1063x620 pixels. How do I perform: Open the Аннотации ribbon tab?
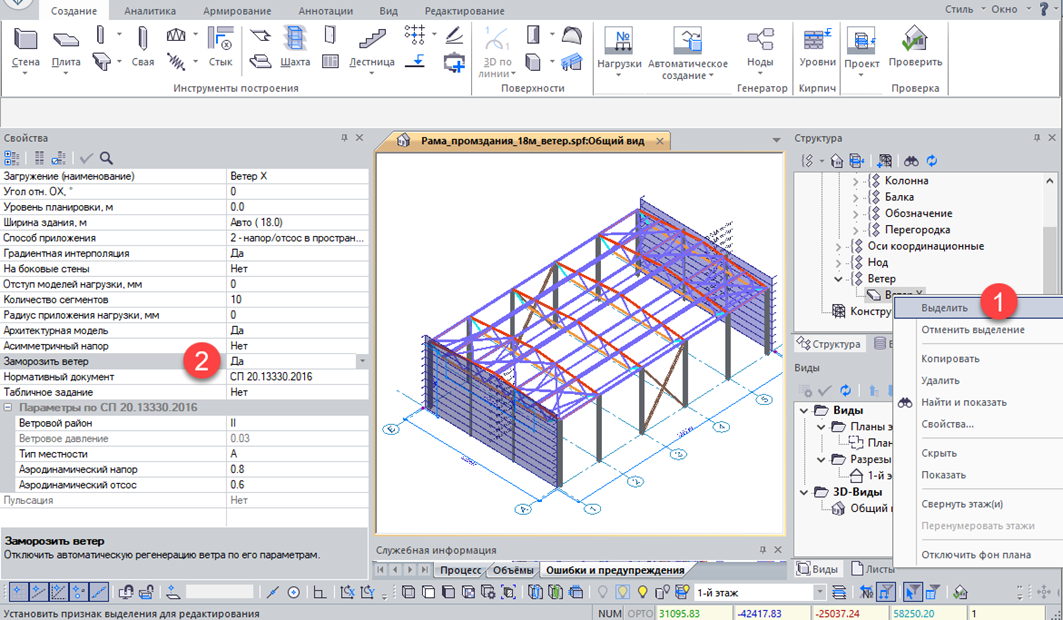point(325,11)
